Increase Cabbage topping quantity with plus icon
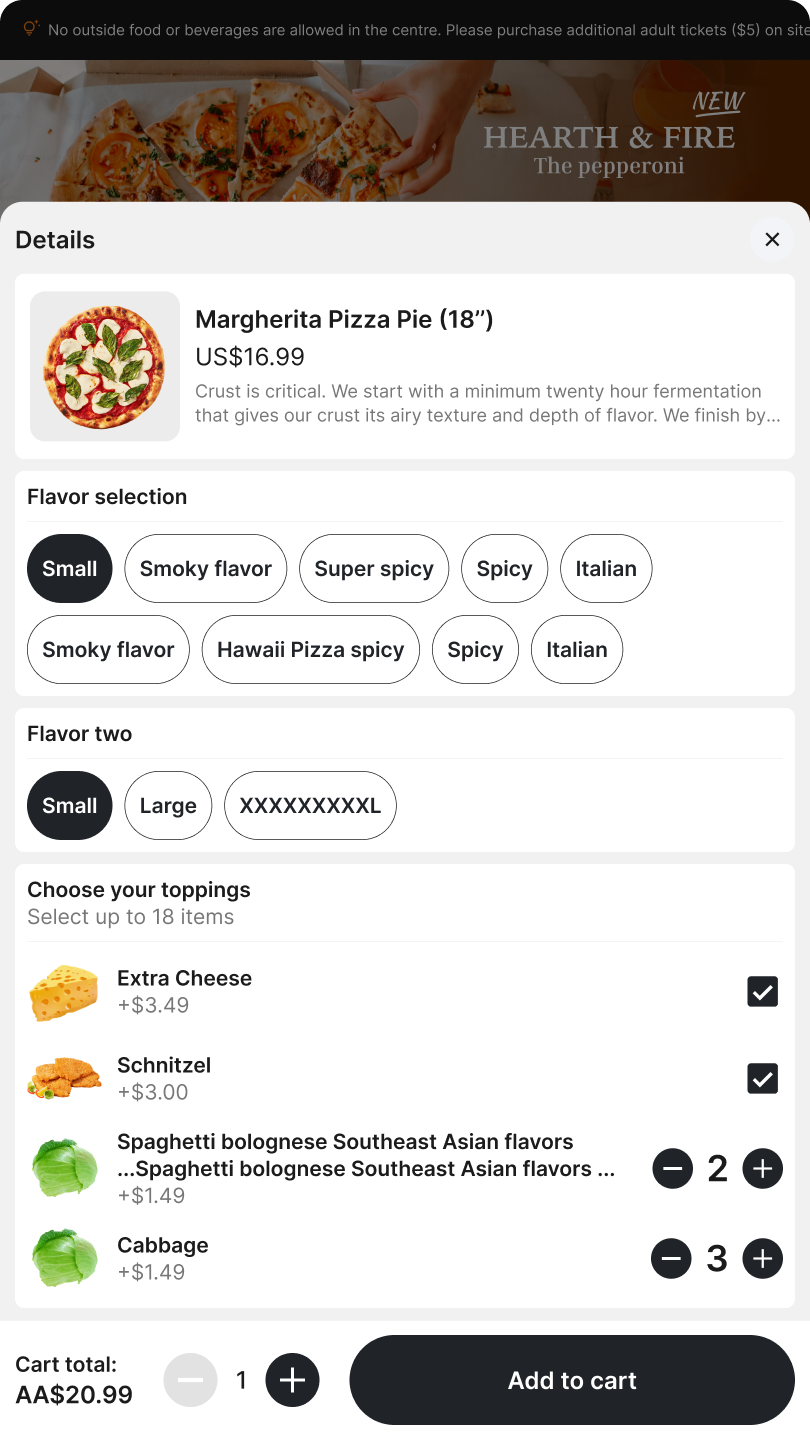 (x=762, y=1258)
